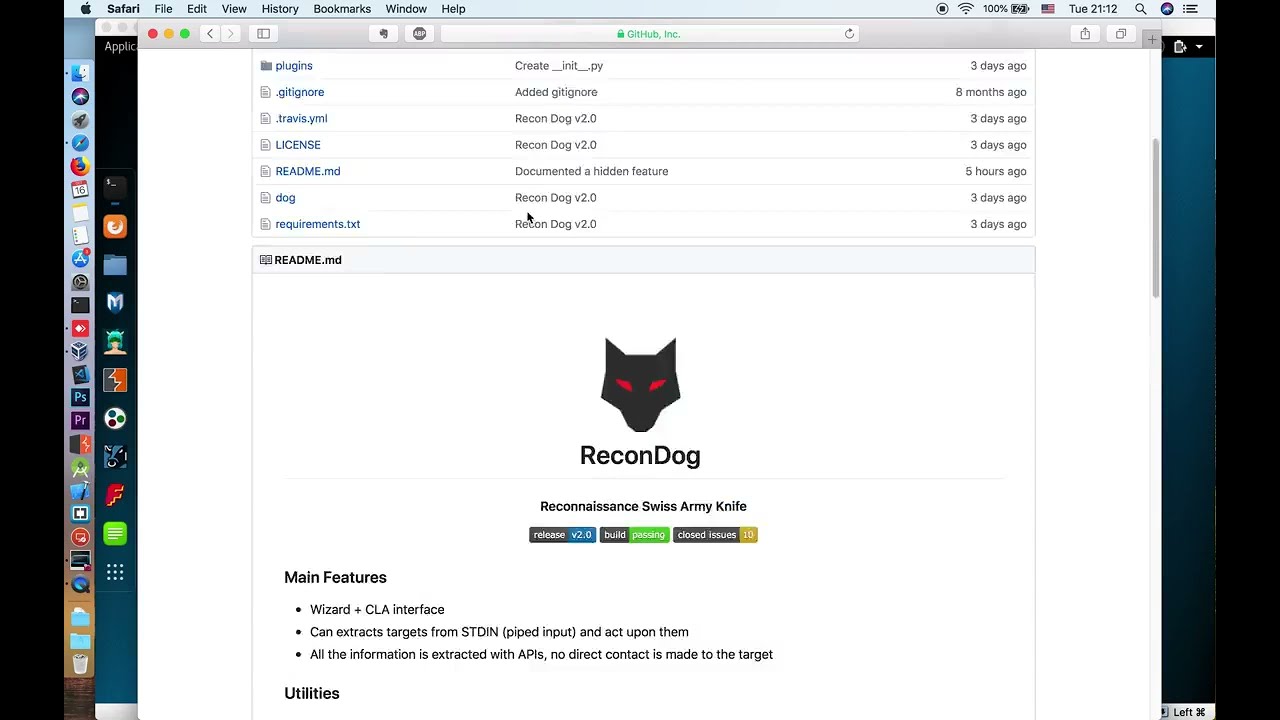Click the closed issues badge
1280x720 pixels.
[715, 535]
